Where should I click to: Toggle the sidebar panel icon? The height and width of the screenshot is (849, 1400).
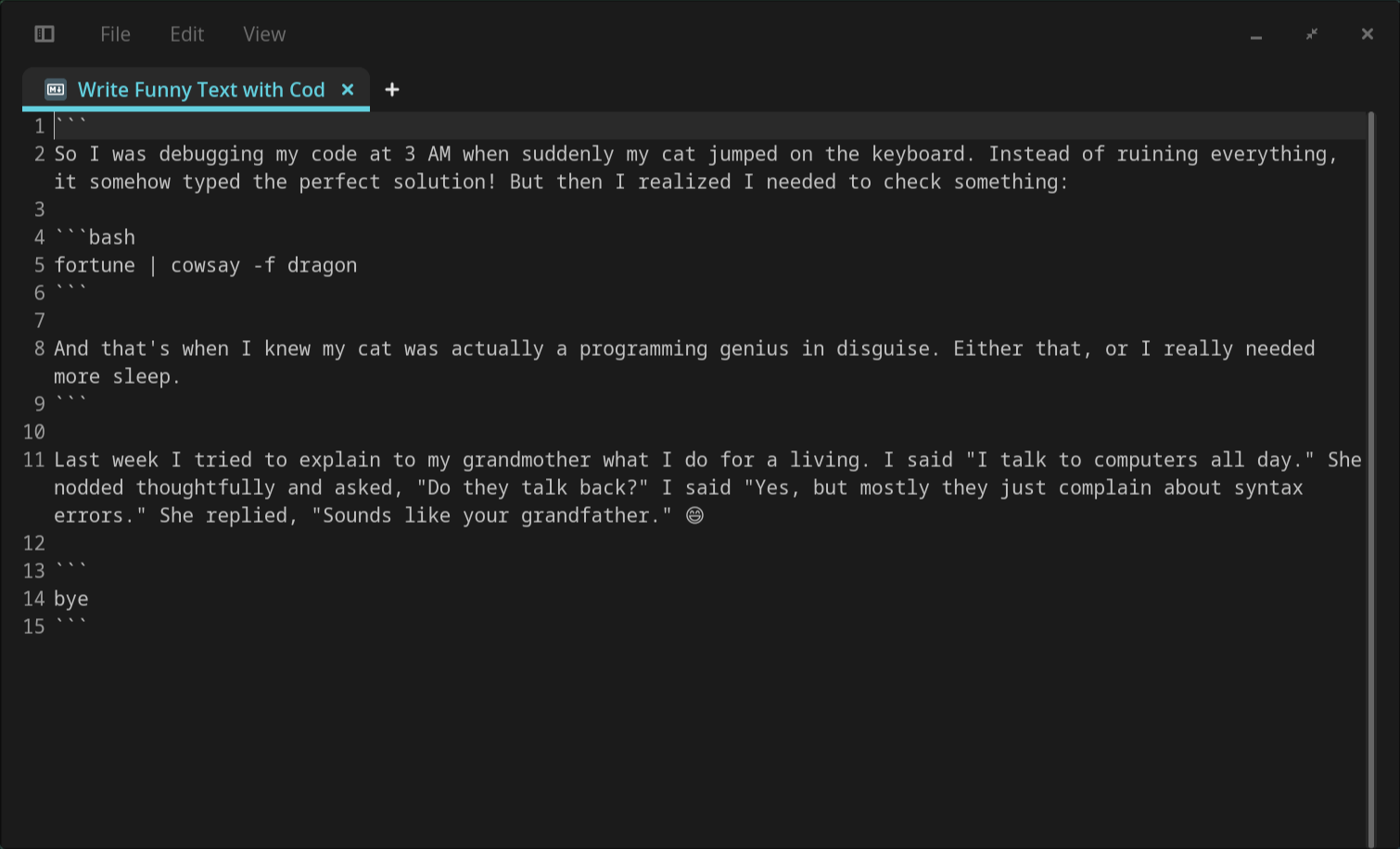pos(45,34)
